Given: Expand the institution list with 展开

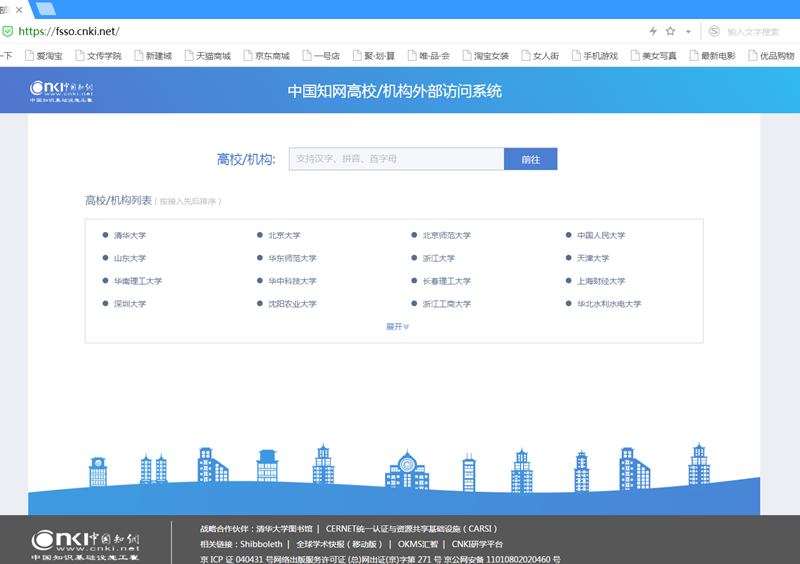Looking at the screenshot, I should [x=397, y=326].
